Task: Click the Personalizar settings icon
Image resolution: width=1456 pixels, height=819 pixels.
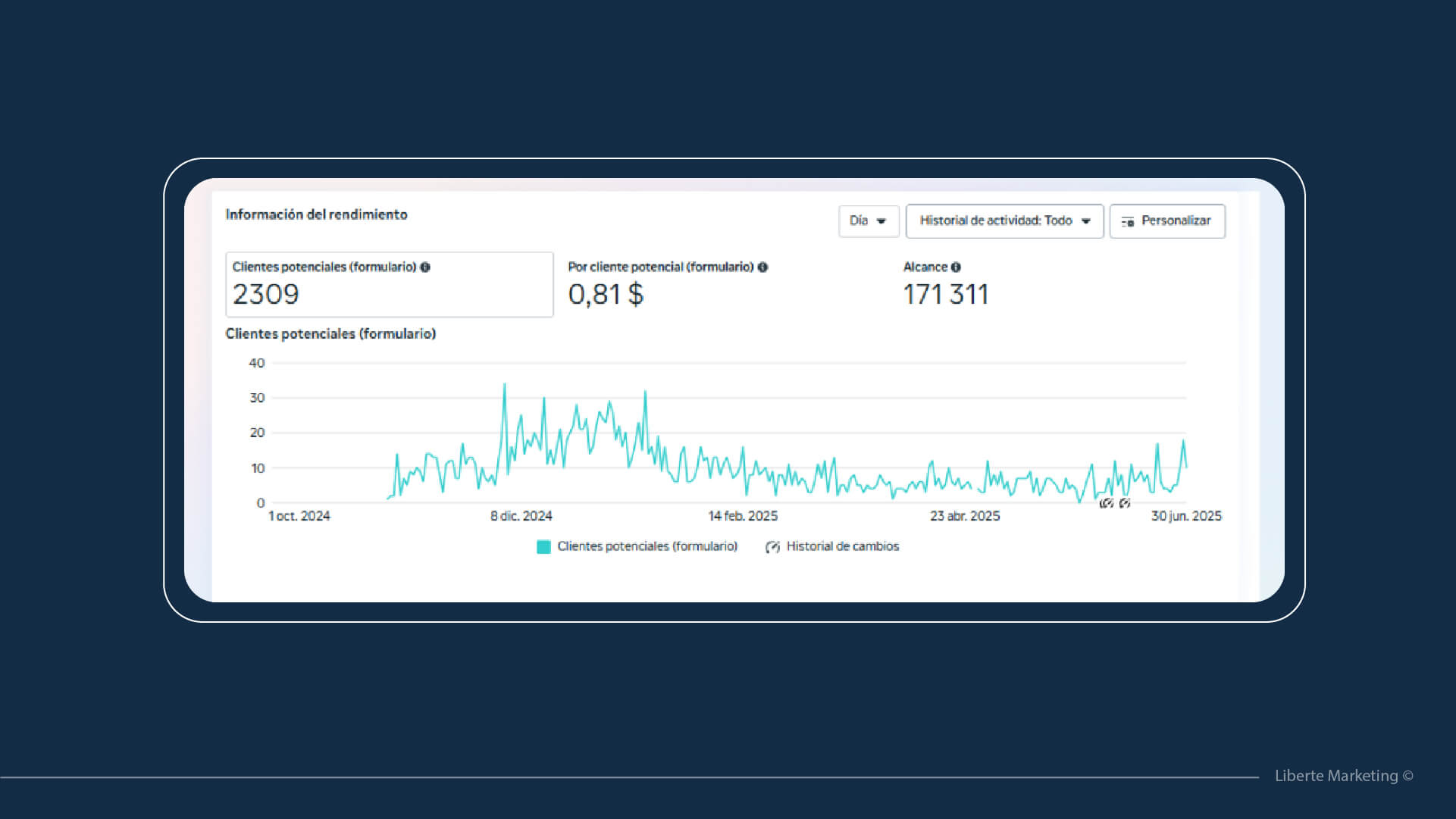Action: pyautogui.click(x=1128, y=221)
